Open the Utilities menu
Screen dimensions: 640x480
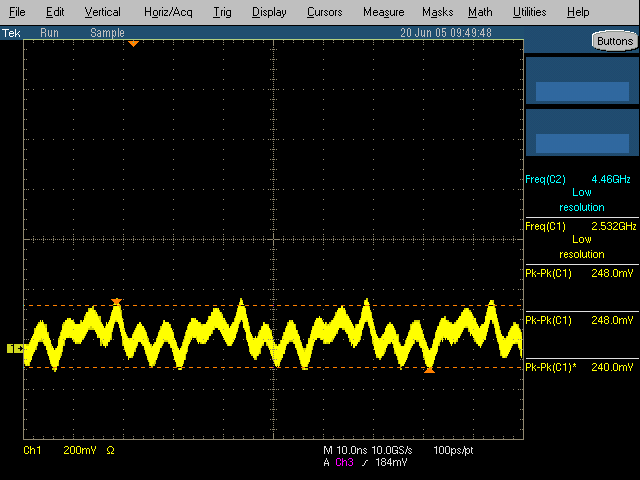(x=529, y=12)
